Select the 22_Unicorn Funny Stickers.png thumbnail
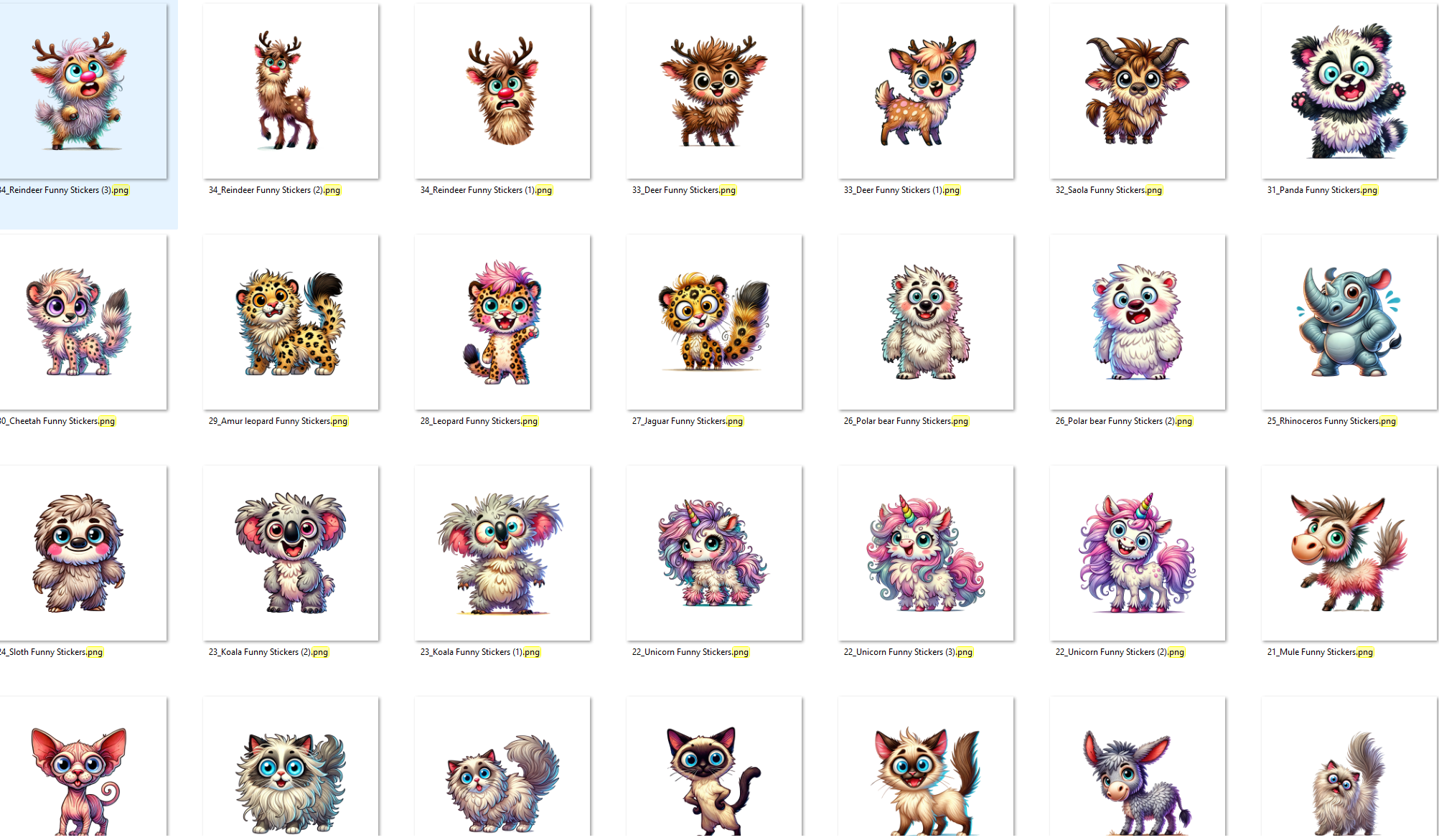The image size is (1439, 840). point(714,553)
